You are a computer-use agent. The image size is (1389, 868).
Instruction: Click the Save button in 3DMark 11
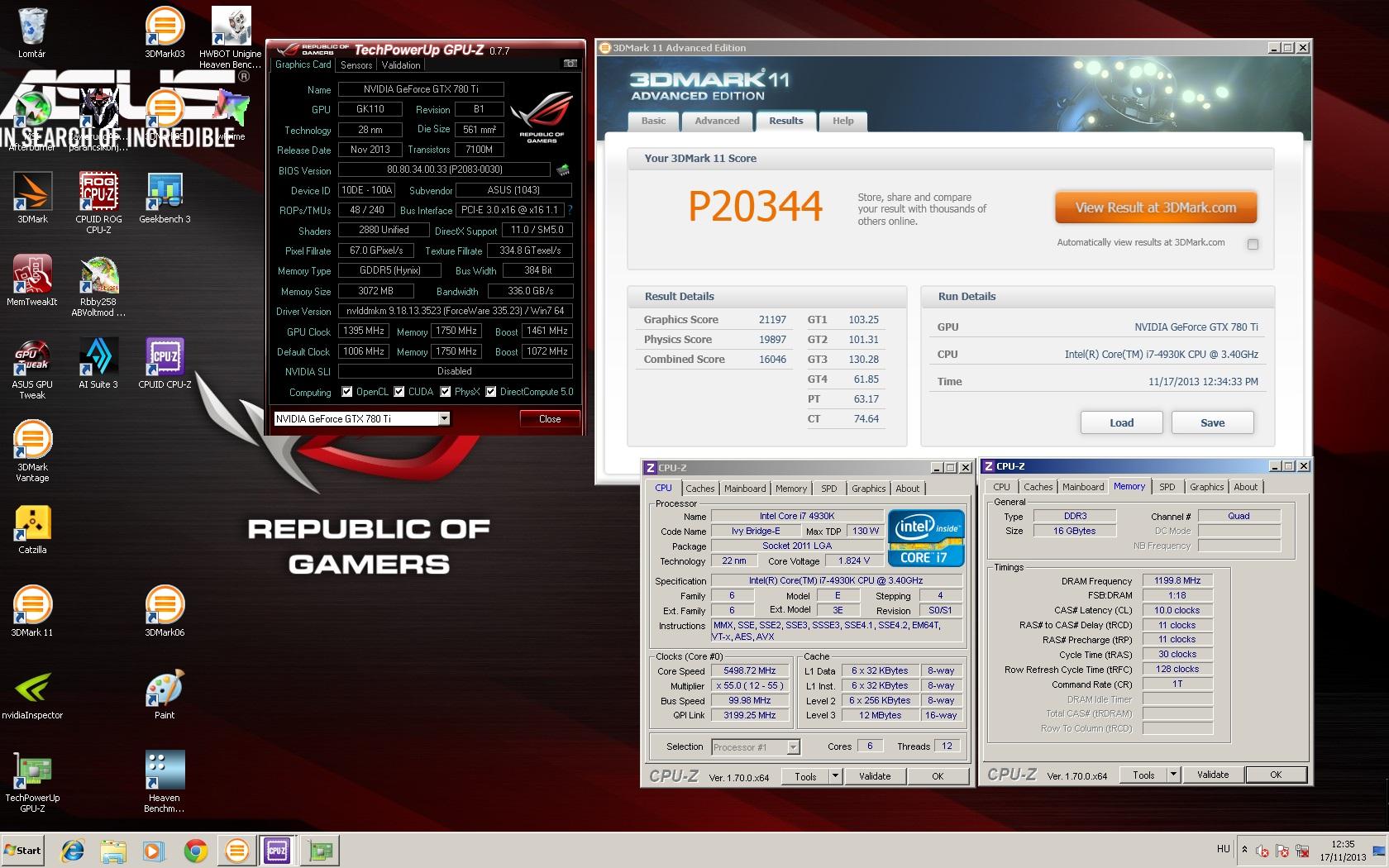pos(1212,422)
